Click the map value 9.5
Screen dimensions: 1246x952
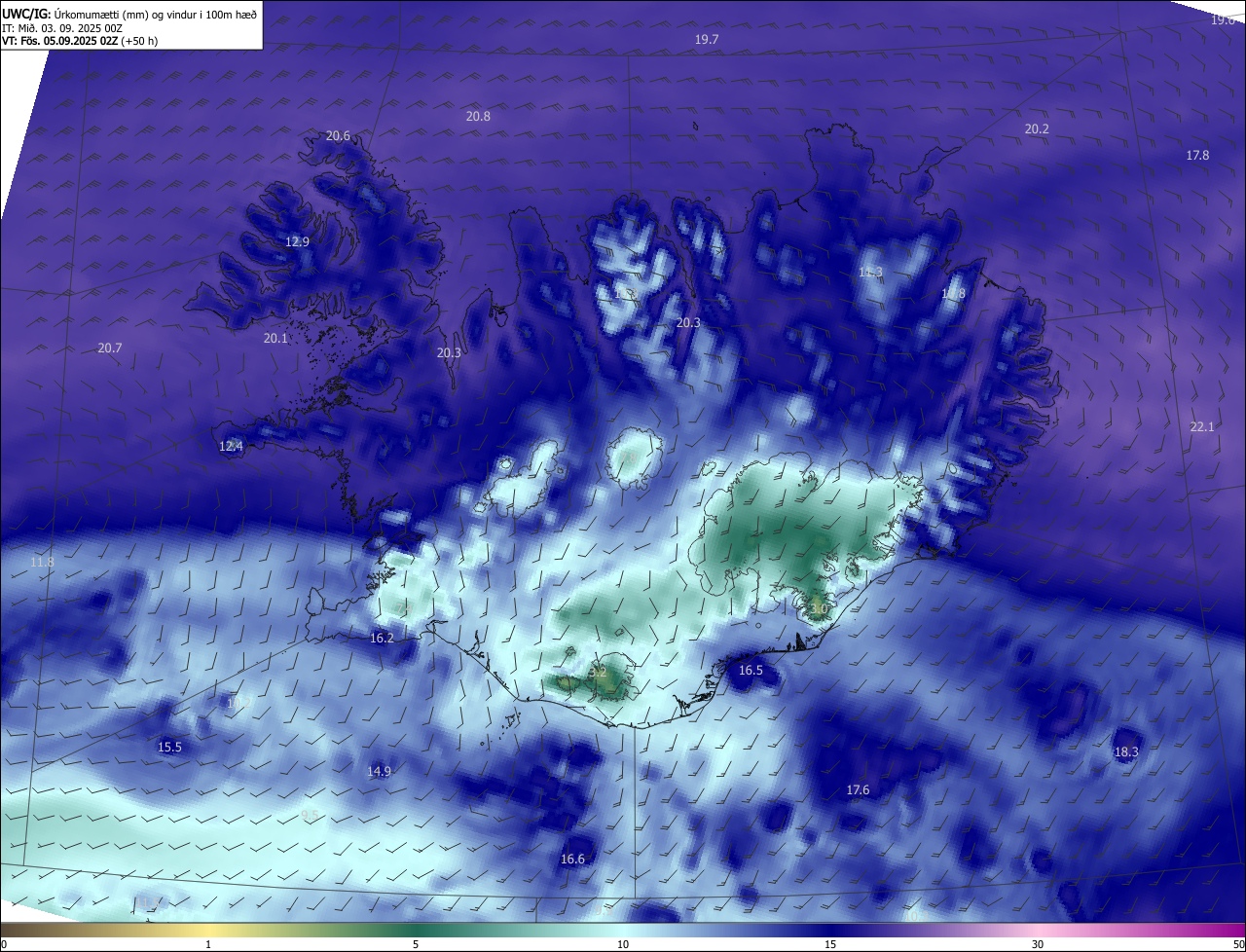310,815
